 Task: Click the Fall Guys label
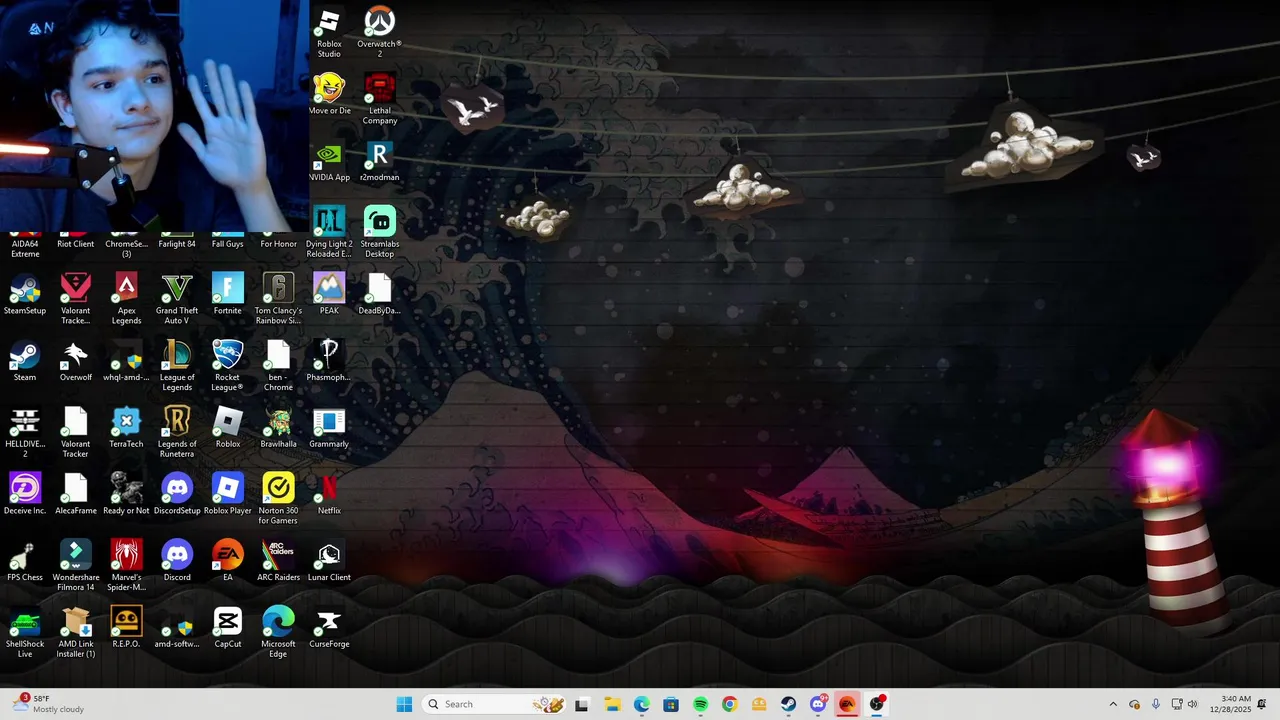point(228,244)
